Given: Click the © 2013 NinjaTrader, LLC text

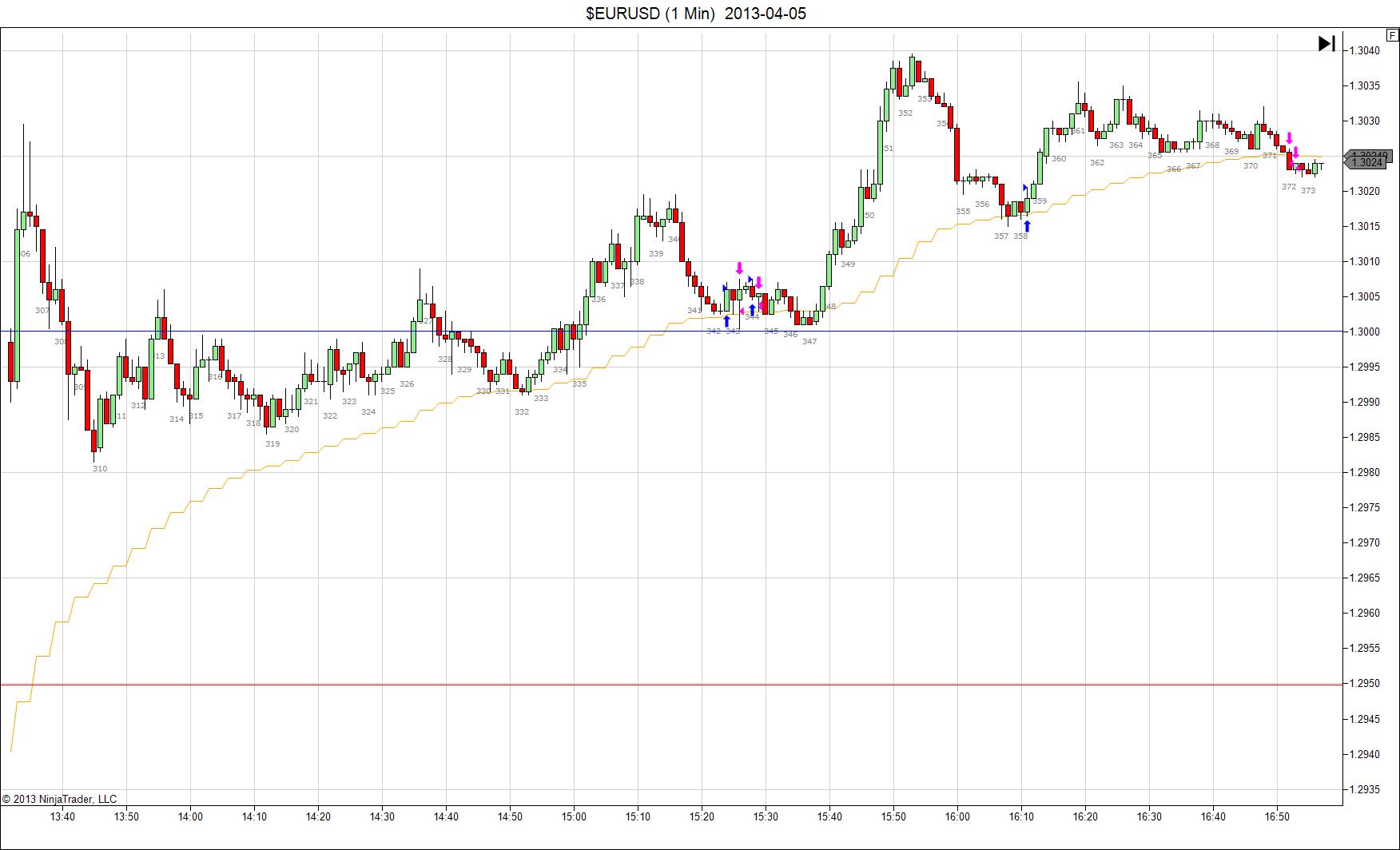Looking at the screenshot, I should pyautogui.click(x=60, y=799).
